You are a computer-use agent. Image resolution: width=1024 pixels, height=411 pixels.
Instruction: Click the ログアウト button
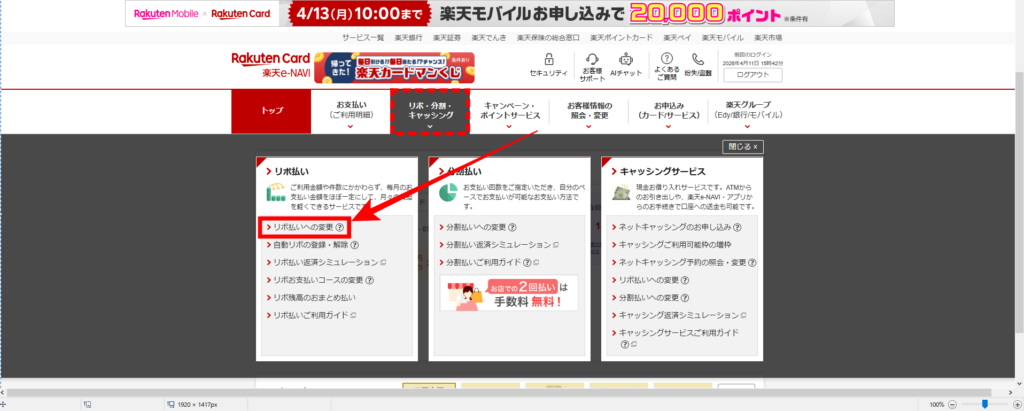coord(752,74)
